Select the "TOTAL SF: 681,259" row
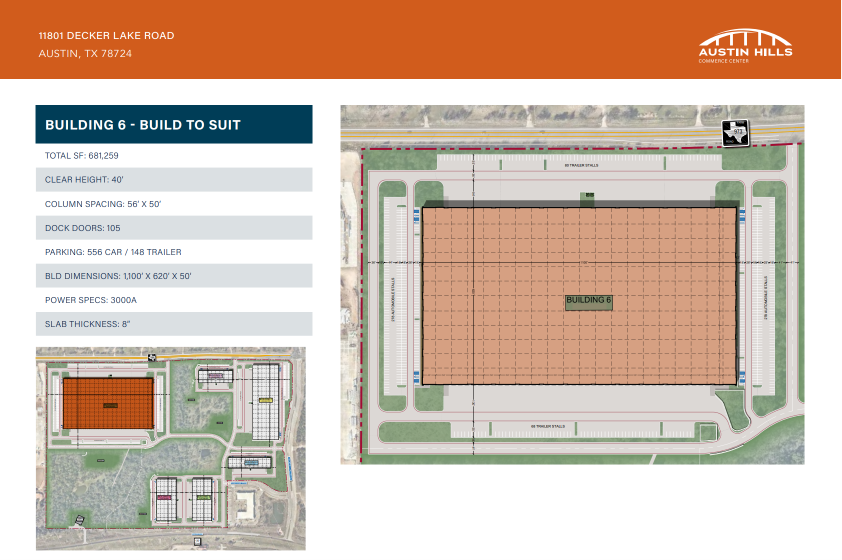Image resolution: width=842 pixels, height=560 pixels. [174, 156]
